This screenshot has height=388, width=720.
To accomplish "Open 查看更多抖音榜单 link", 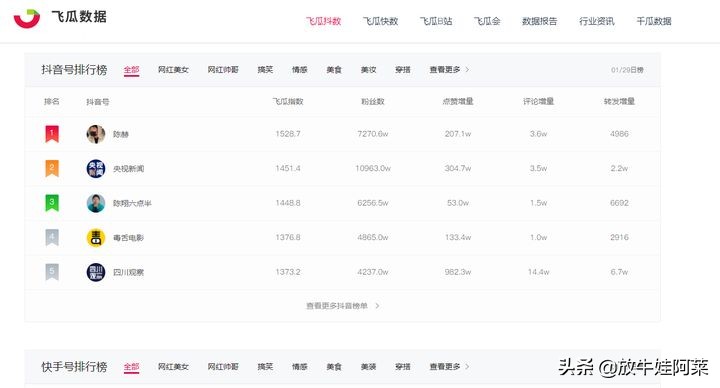I will (337, 306).
